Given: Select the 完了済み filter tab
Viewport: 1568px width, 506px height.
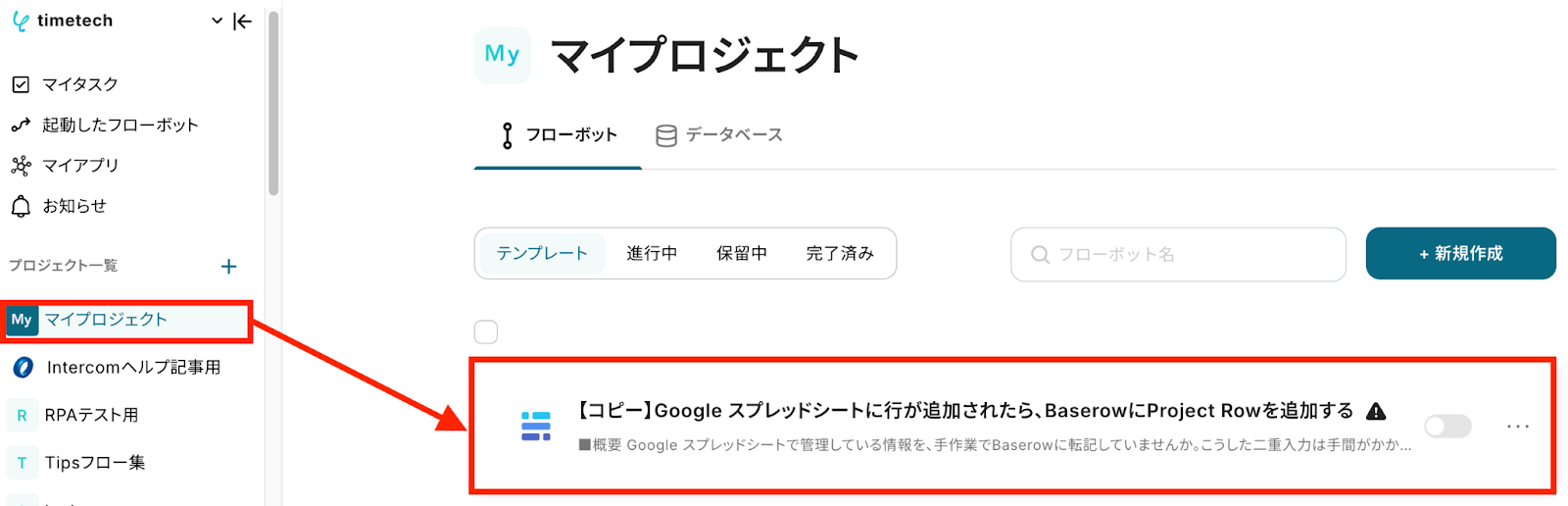Looking at the screenshot, I should (840, 254).
